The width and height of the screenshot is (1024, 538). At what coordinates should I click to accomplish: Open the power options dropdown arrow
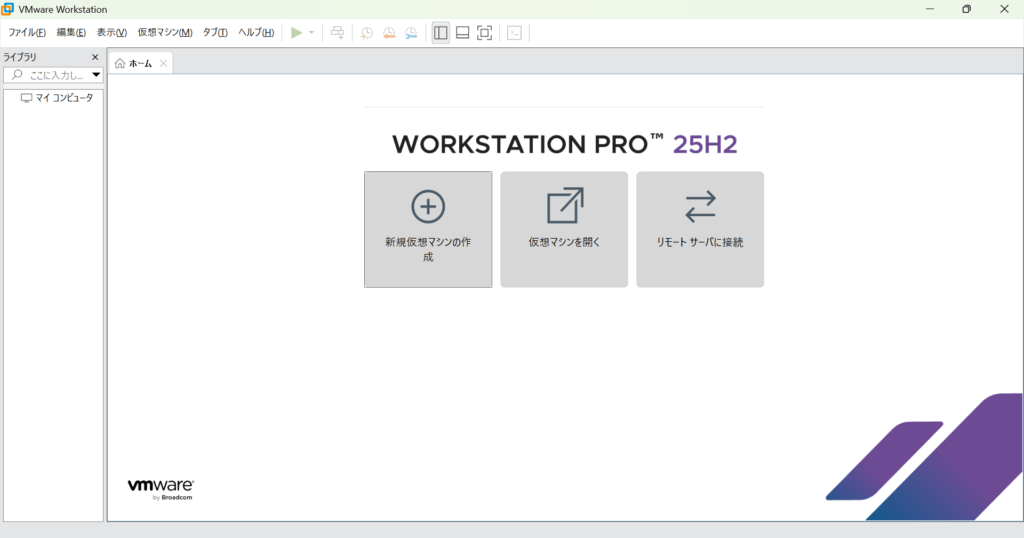click(311, 33)
